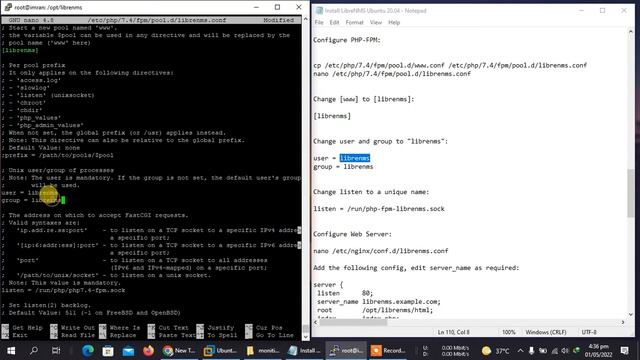The height and width of the screenshot is (360, 640).
Task: Click Notepad vertical scrollbar thumb
Action: 631,193
